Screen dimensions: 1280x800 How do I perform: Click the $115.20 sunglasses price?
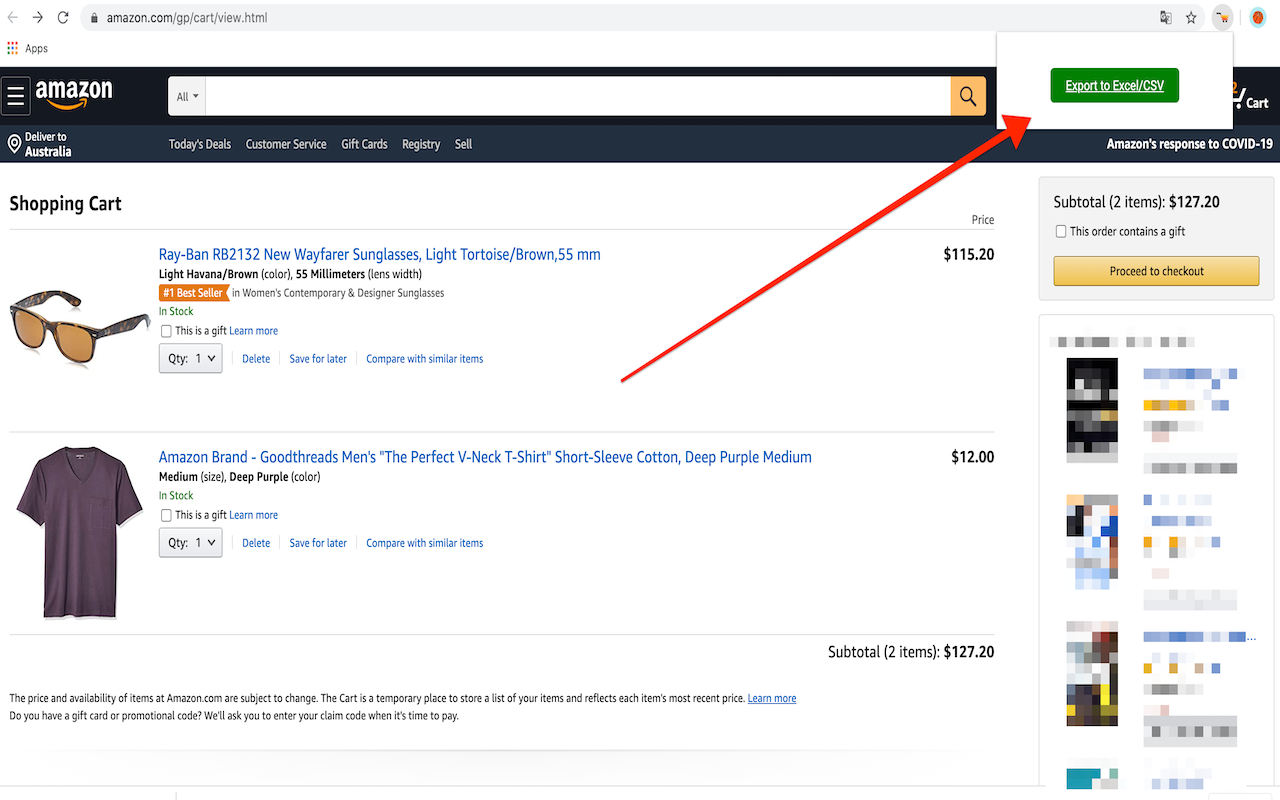tap(969, 254)
